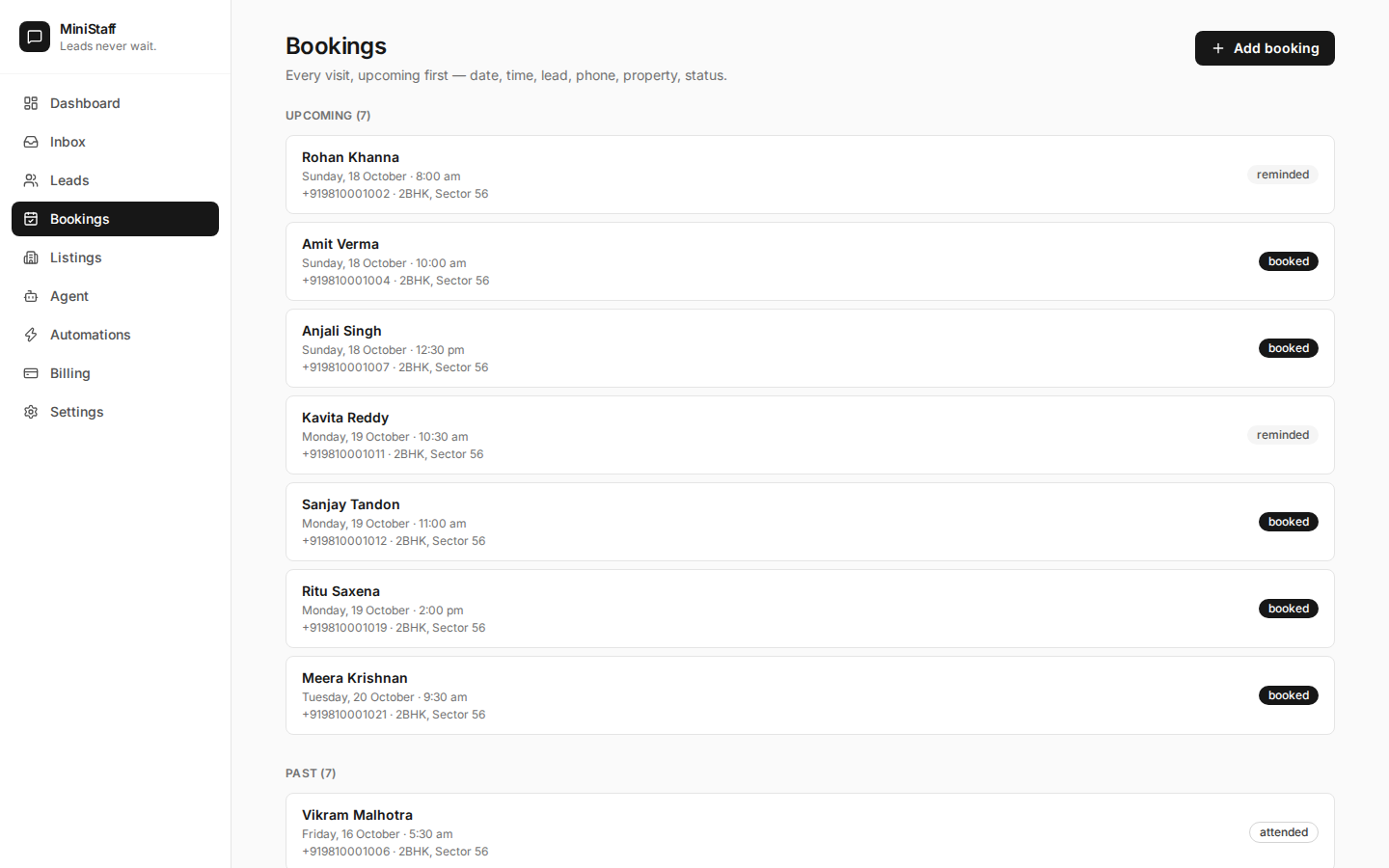This screenshot has height=868, width=1389.
Task: Click the Add booking button
Action: pos(1265,48)
